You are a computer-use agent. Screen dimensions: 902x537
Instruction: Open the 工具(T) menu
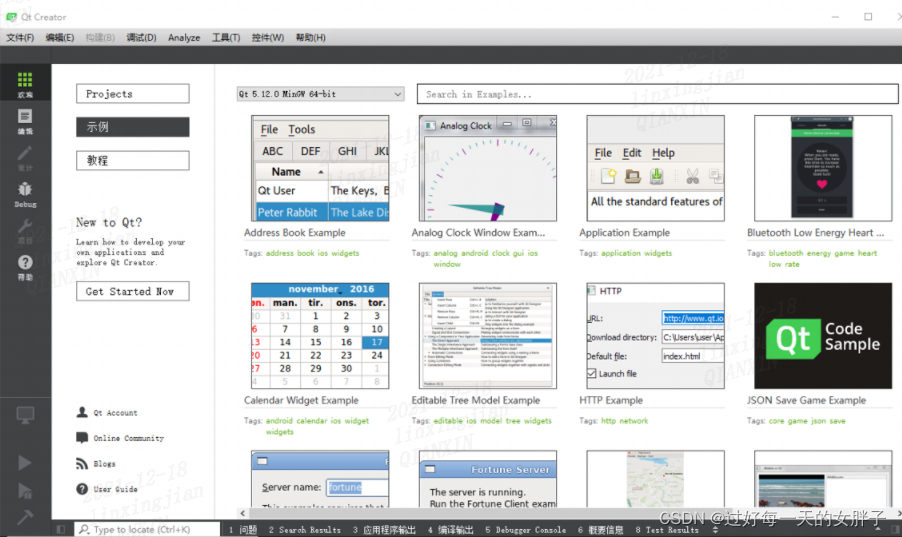pos(226,37)
